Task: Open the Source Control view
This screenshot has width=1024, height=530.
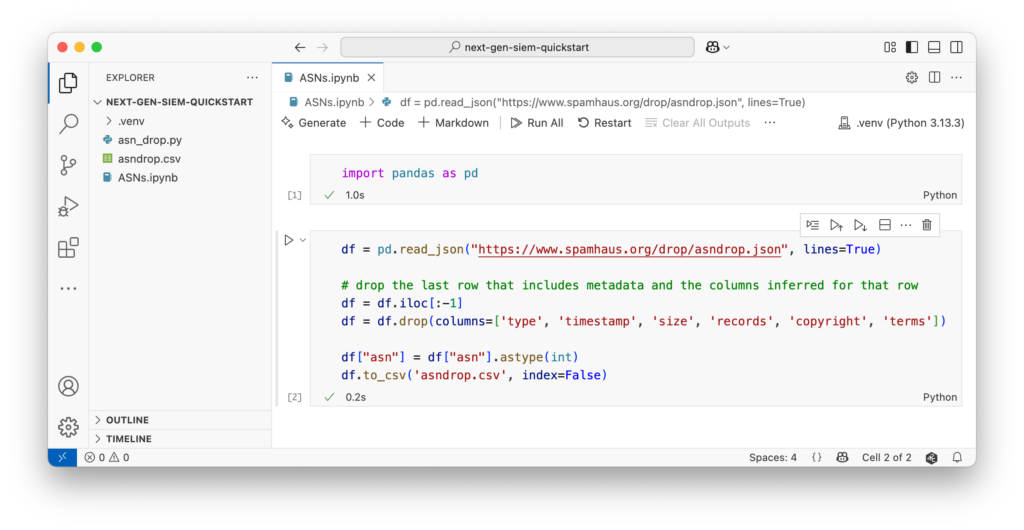Action: tap(68, 165)
